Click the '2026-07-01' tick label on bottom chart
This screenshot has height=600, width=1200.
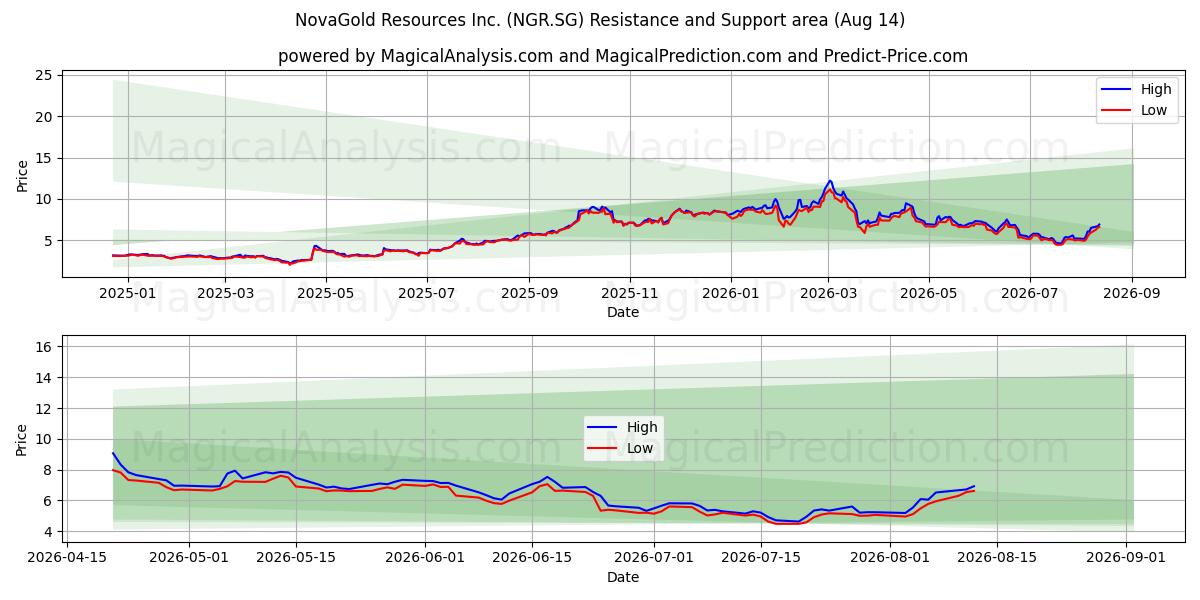655,559
